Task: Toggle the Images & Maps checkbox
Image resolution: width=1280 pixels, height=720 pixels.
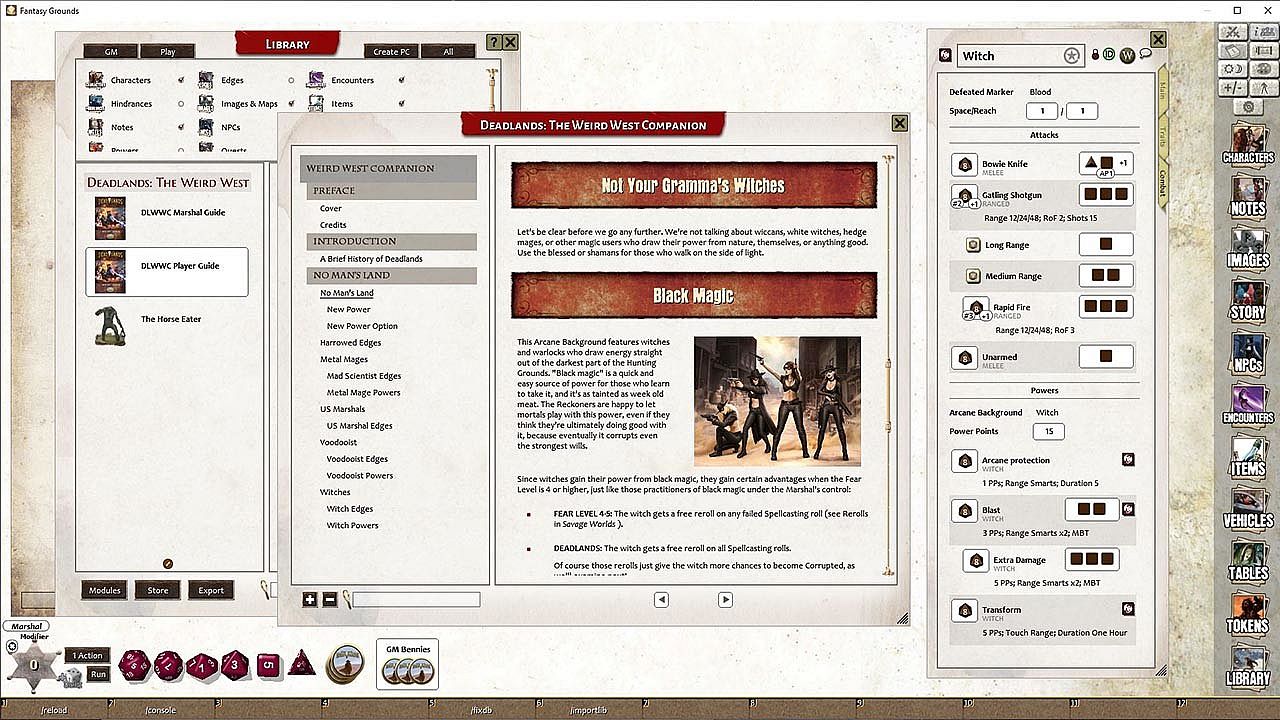Action: 291,104
